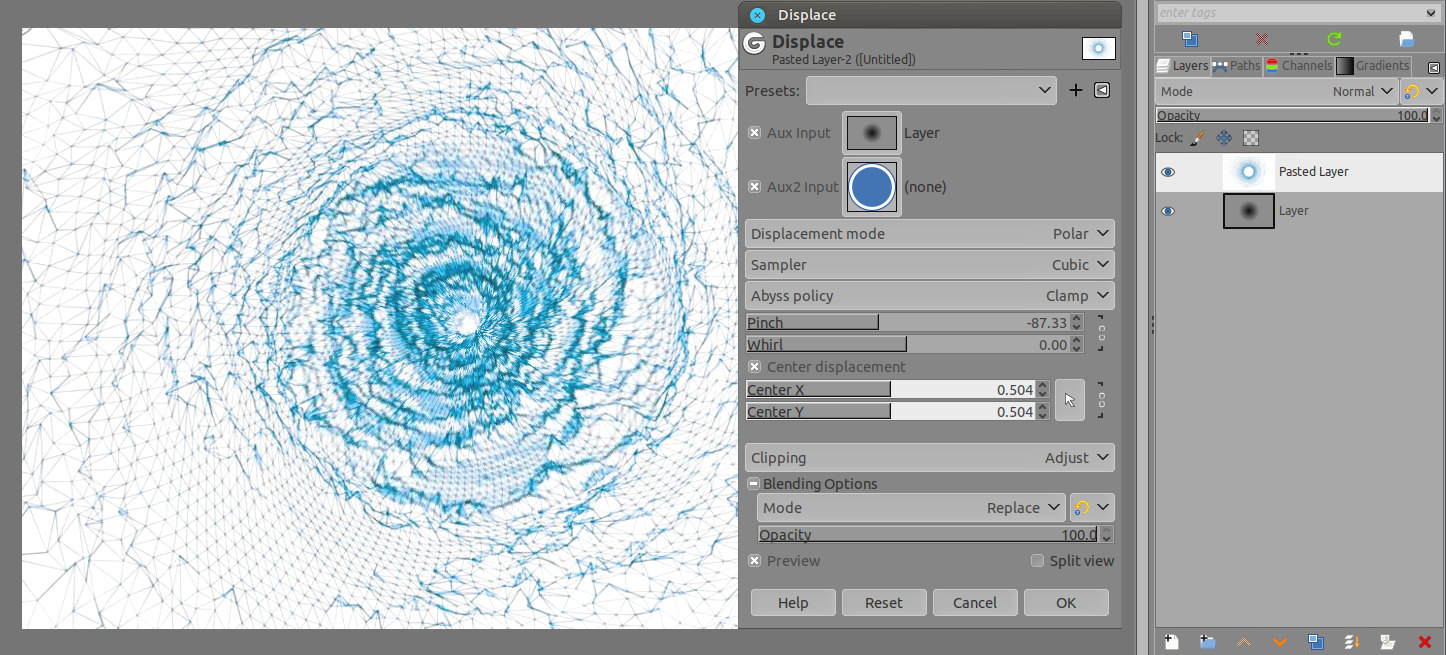Hide the Pasted Layer using its eye icon
The height and width of the screenshot is (655, 1446).
(1168, 172)
